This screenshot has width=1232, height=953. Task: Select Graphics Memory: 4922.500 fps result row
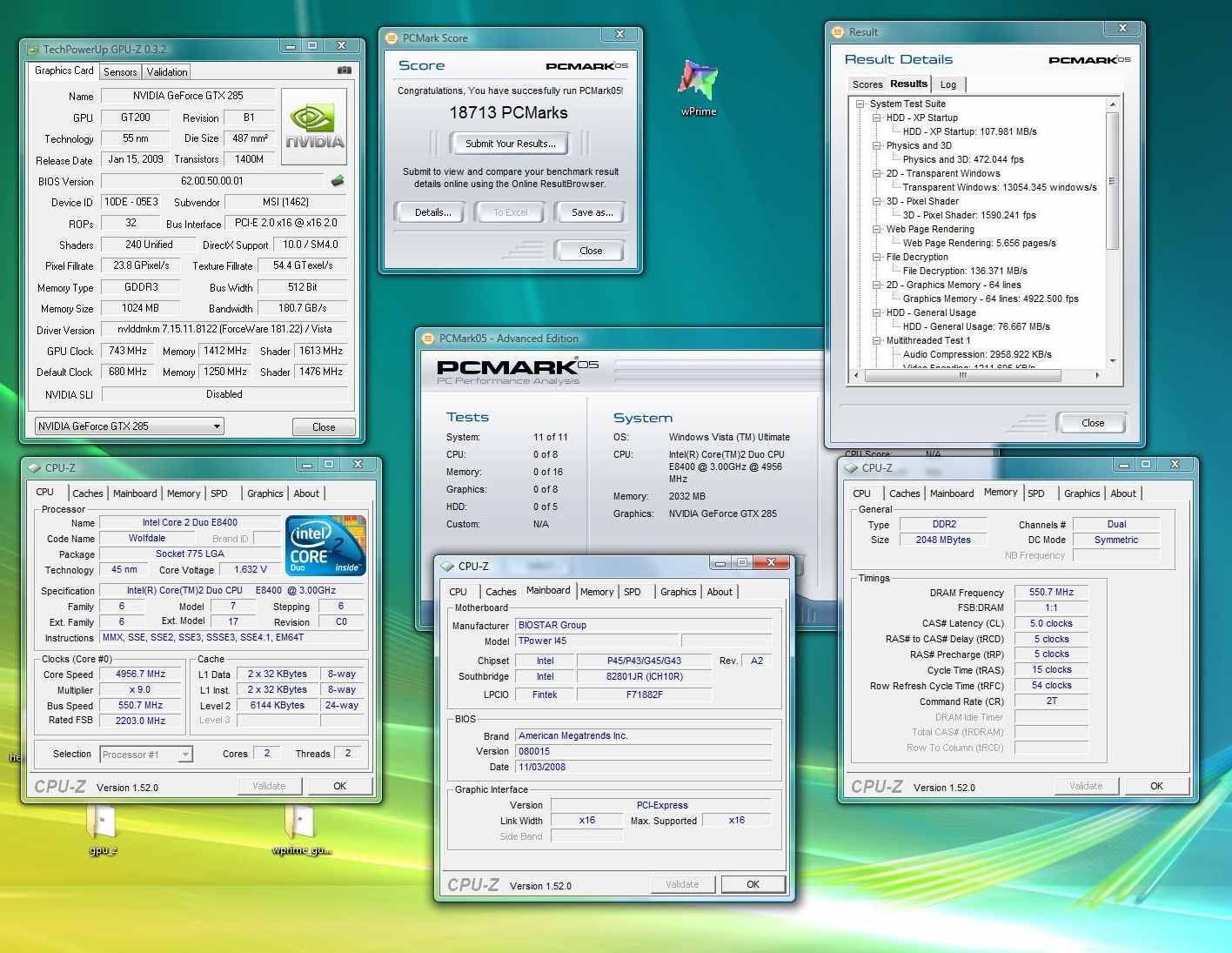point(990,299)
